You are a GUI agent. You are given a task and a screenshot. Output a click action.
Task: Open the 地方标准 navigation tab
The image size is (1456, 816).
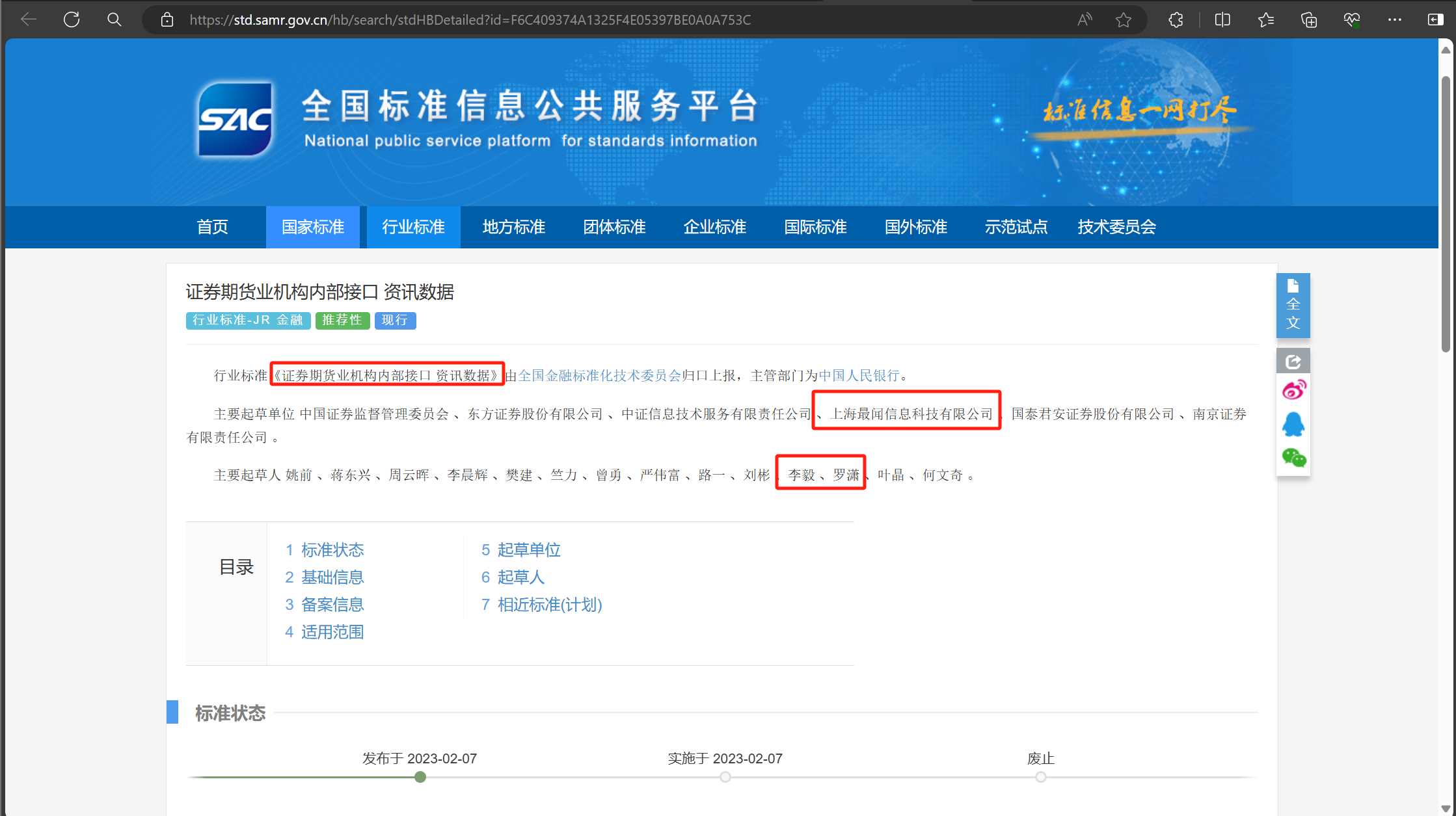(513, 227)
